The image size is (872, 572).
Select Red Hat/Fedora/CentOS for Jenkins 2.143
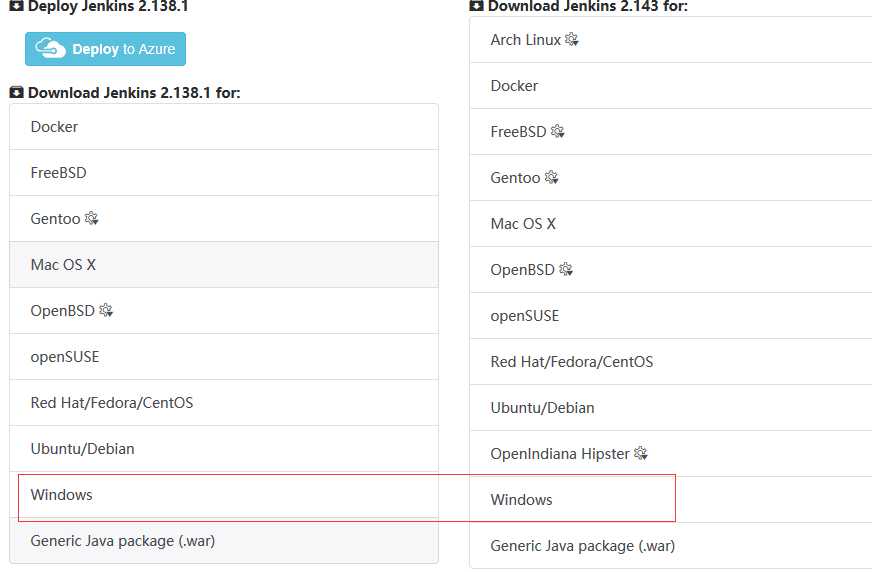[x=671, y=362]
